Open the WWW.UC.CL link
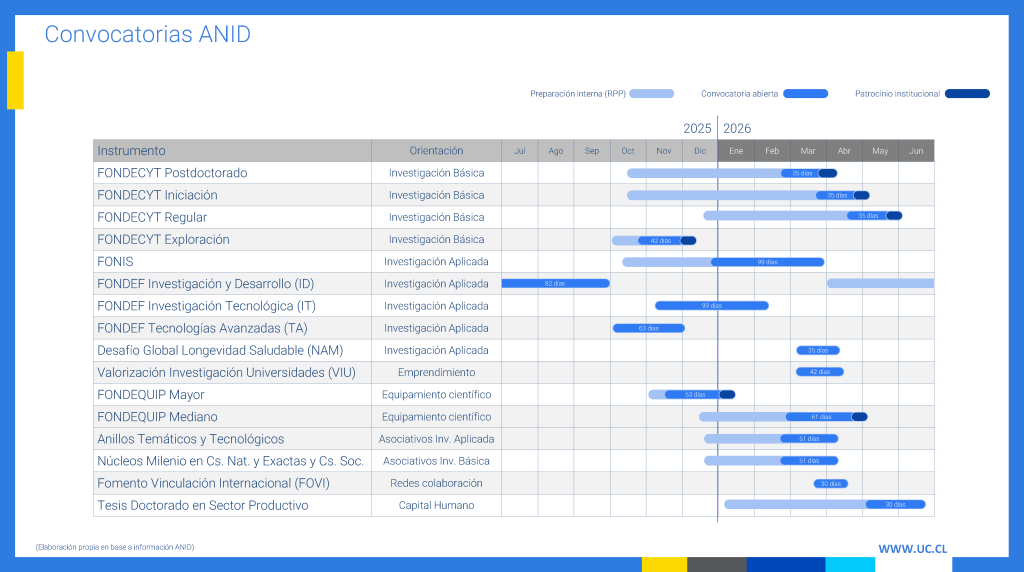Image resolution: width=1024 pixels, height=572 pixels. [913, 549]
